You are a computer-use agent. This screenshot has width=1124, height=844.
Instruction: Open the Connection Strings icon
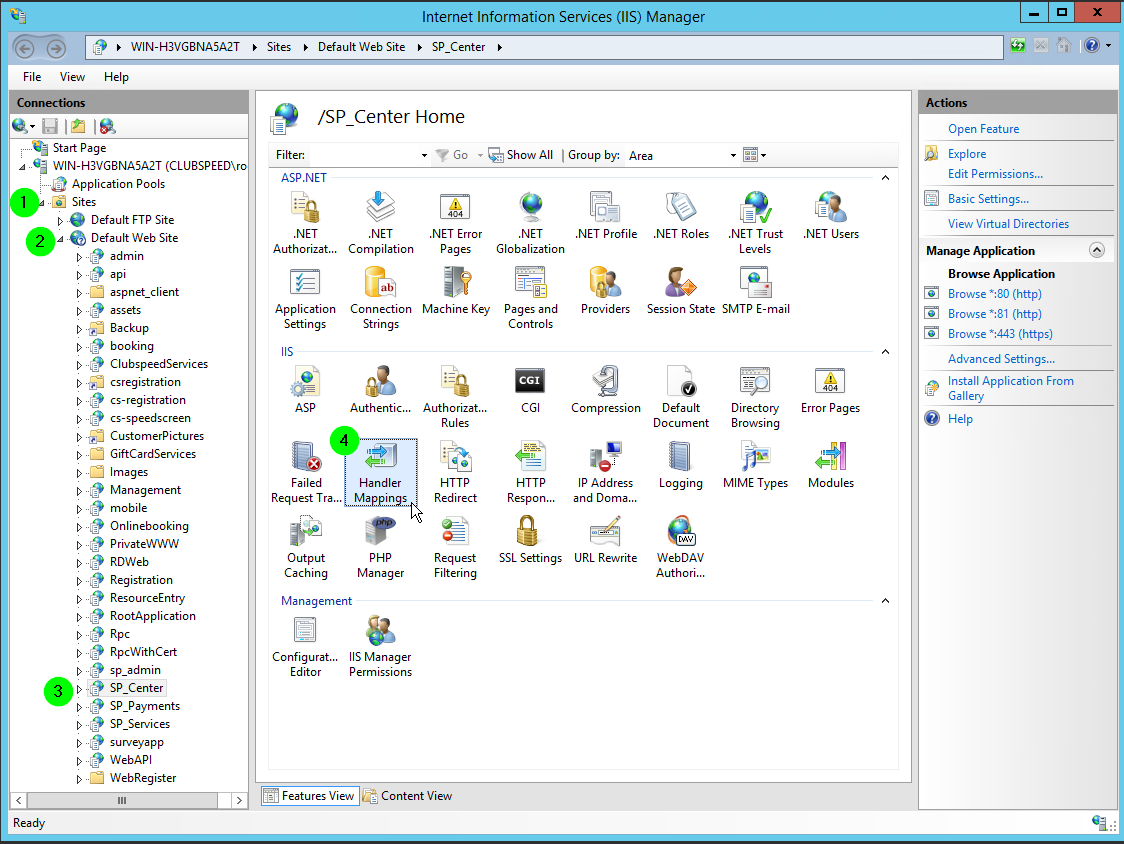381,298
